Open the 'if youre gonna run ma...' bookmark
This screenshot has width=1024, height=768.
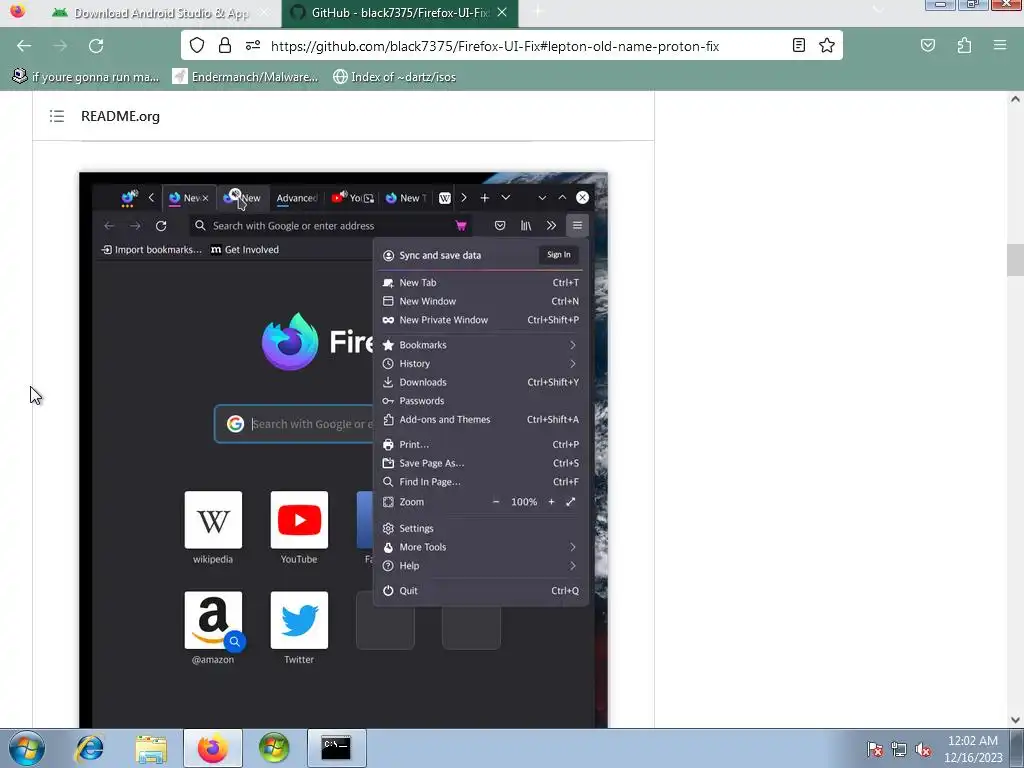tap(86, 76)
